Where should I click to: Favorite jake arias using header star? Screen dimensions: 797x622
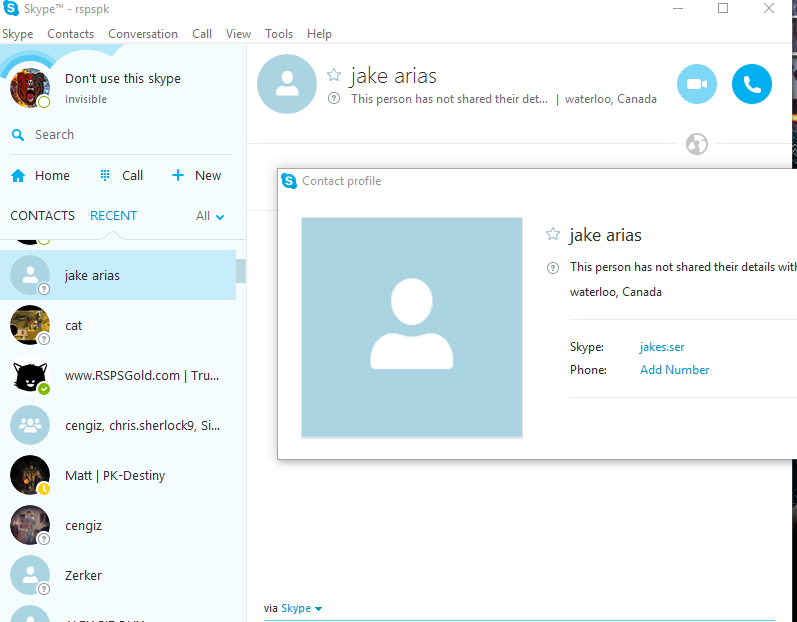pos(334,75)
